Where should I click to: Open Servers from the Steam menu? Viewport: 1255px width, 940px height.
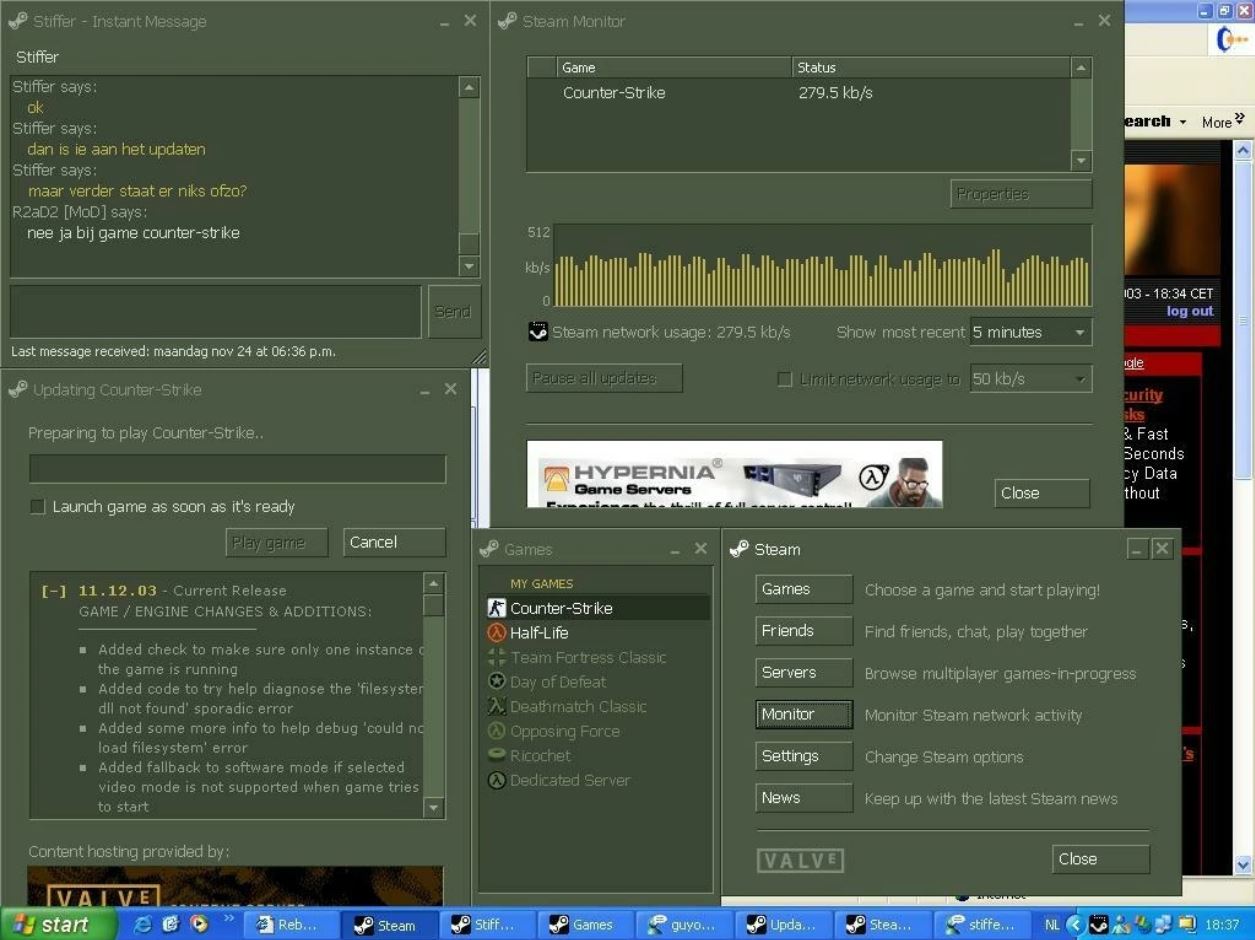coord(803,673)
